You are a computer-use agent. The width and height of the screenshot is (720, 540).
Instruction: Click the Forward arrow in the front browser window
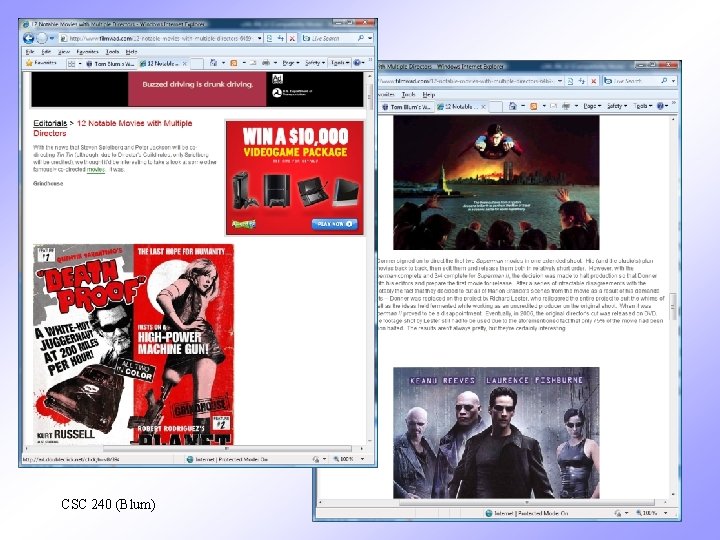[42, 38]
